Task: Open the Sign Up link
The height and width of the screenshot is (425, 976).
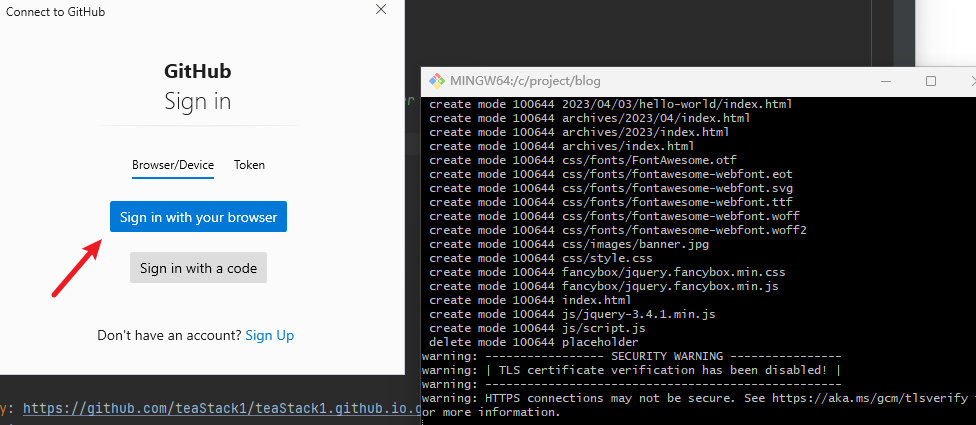Action: click(x=270, y=335)
